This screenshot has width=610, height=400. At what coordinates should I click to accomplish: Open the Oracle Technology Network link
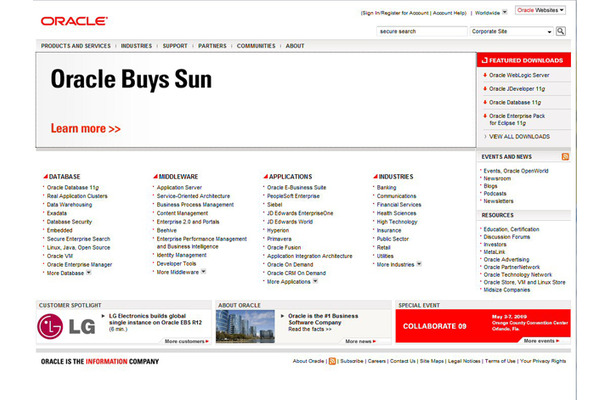coord(517,274)
